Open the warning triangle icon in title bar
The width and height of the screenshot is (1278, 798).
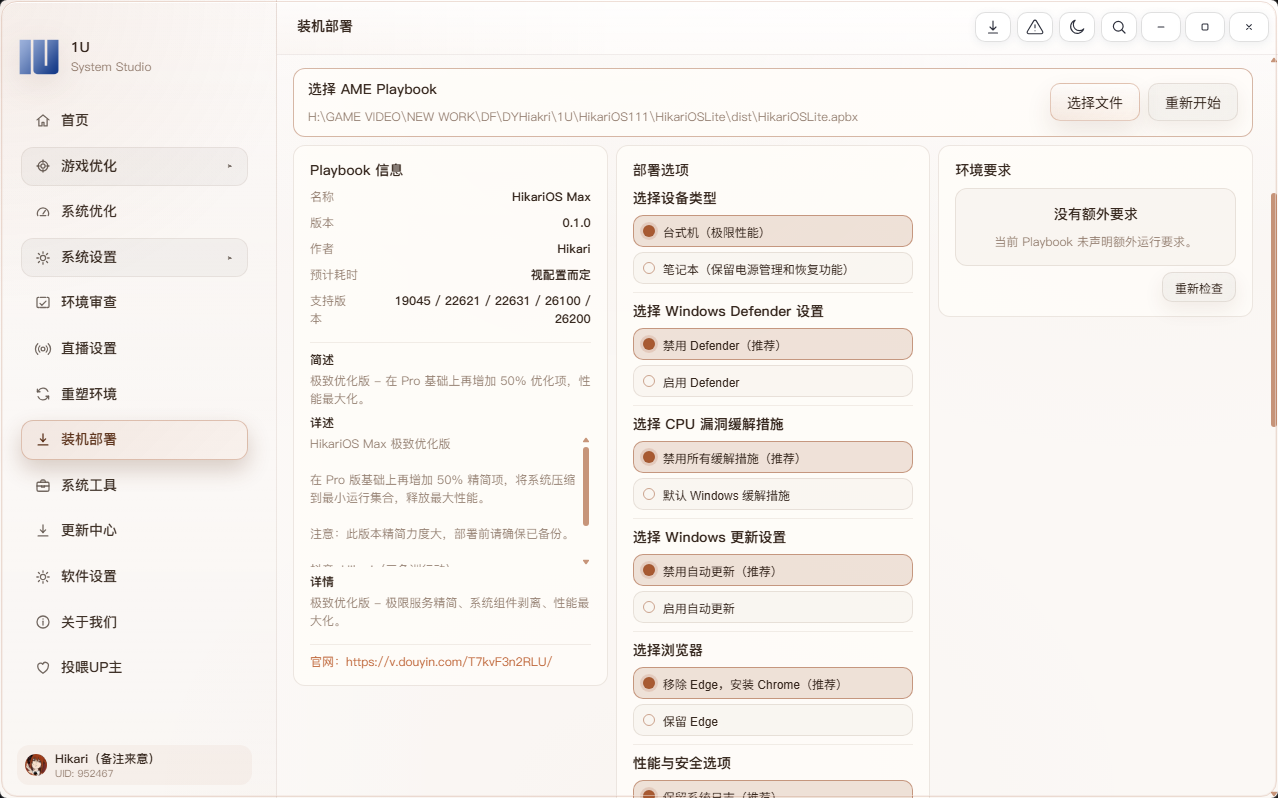1035,27
